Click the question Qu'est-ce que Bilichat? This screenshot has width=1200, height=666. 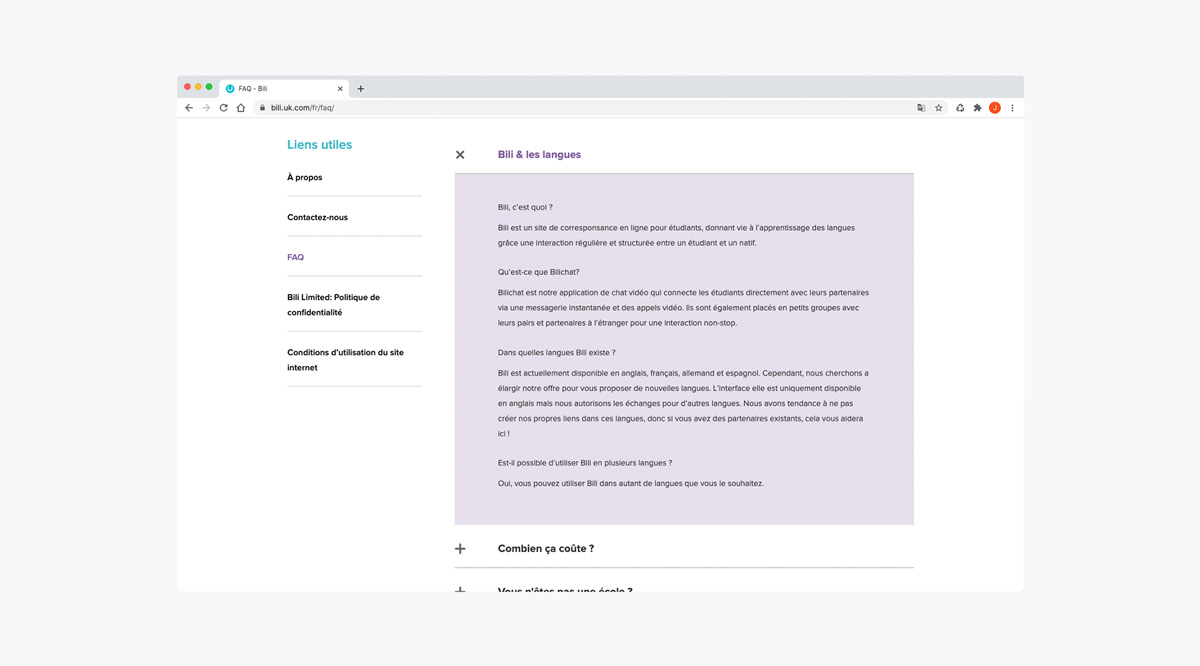point(539,272)
